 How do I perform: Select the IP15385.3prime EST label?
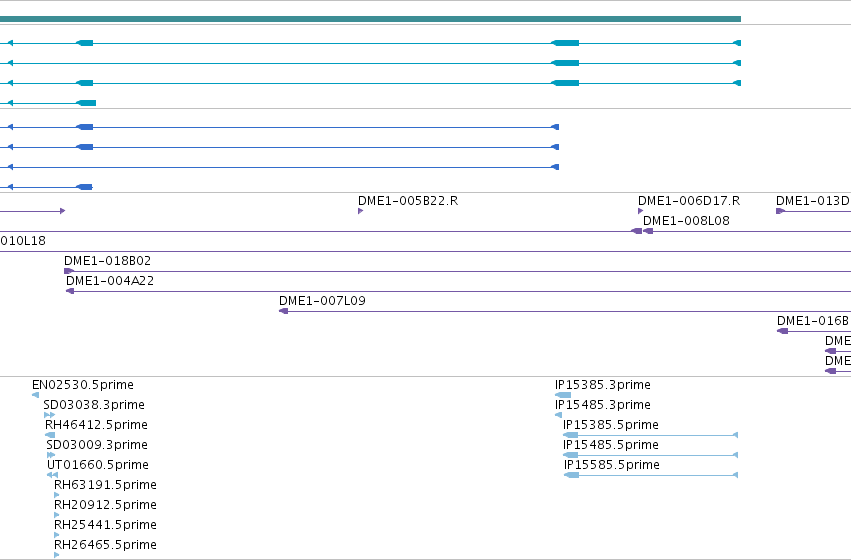click(602, 385)
